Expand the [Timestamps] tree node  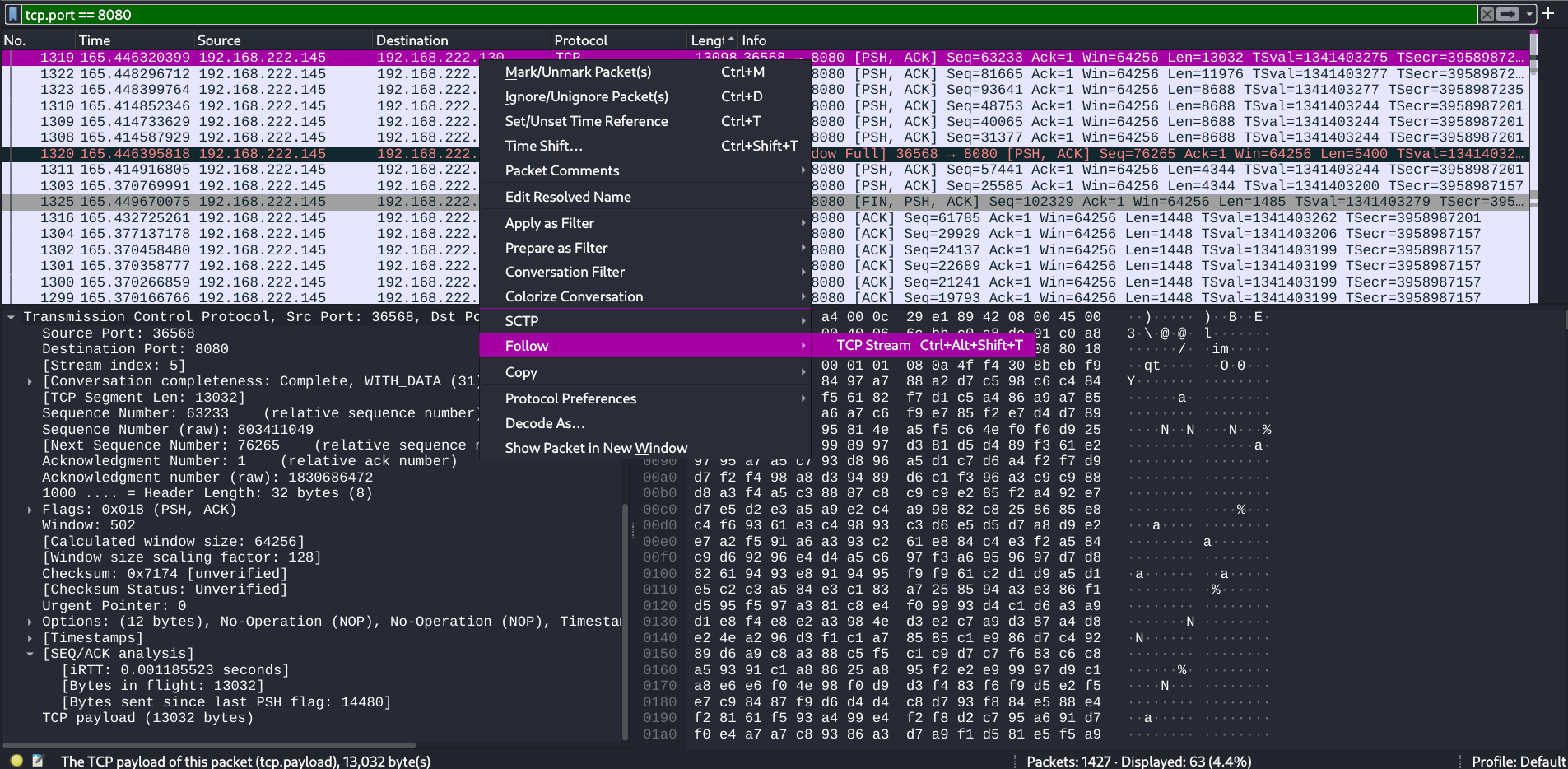coord(30,638)
